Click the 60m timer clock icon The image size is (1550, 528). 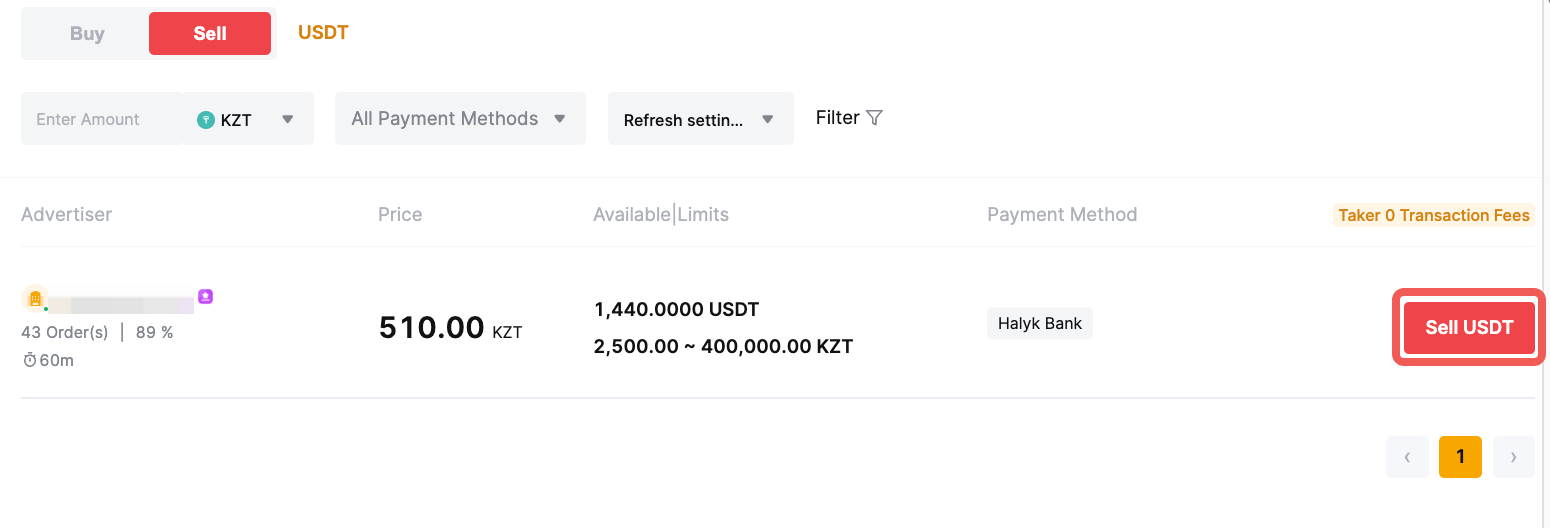pos(29,360)
